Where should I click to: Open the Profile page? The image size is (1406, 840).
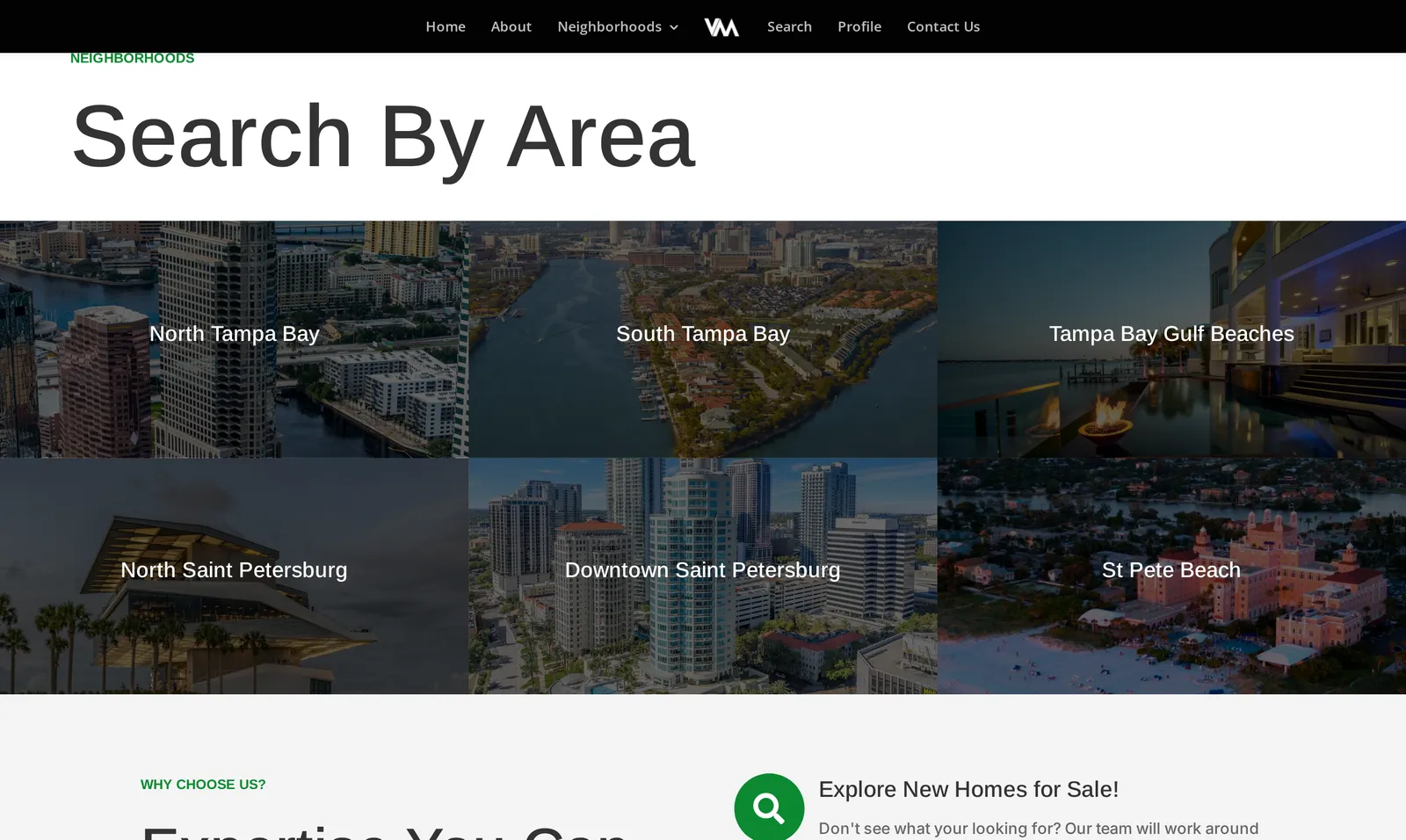[859, 26]
